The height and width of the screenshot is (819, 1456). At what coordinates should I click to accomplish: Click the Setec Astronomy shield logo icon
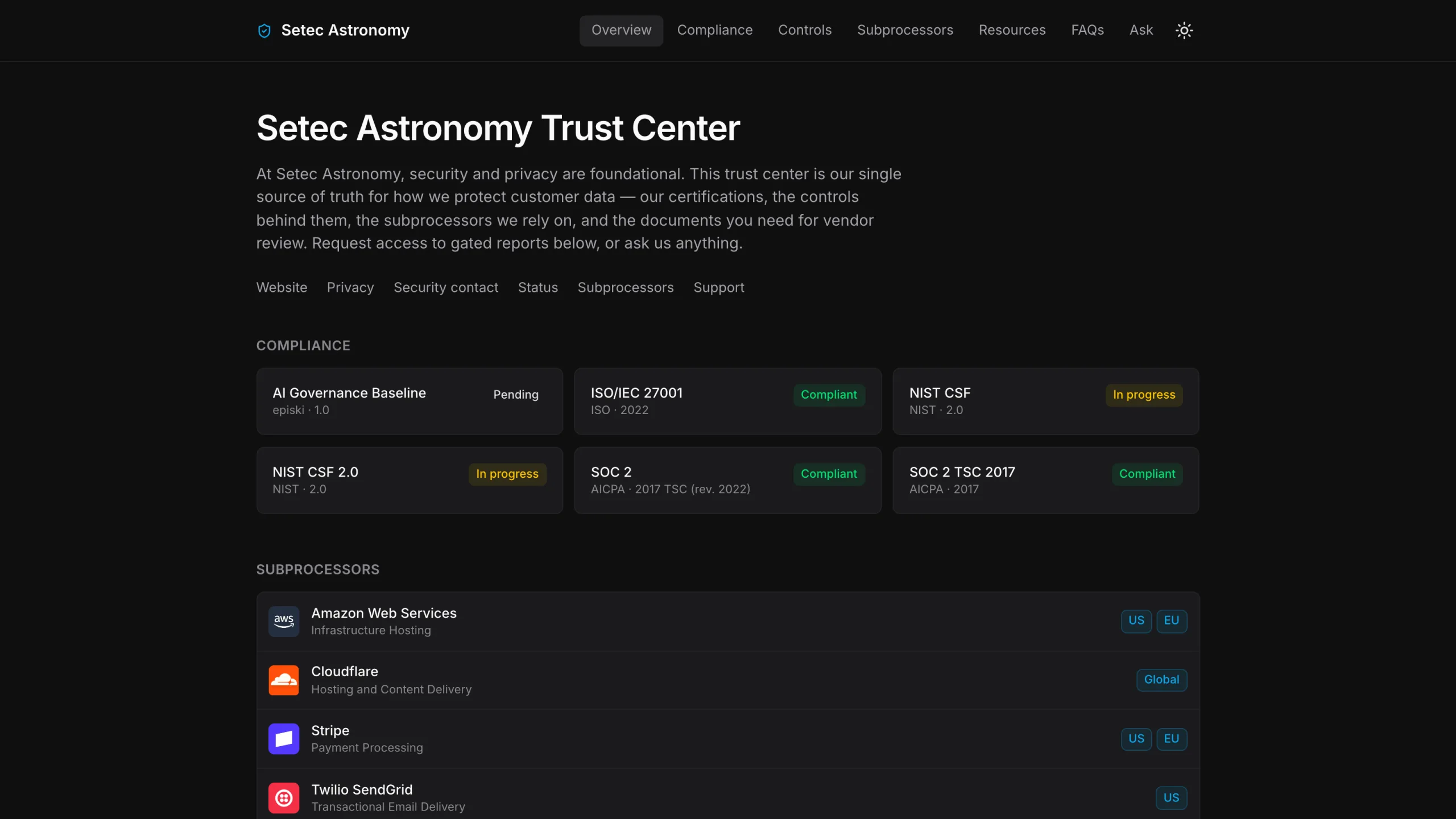pyautogui.click(x=264, y=31)
